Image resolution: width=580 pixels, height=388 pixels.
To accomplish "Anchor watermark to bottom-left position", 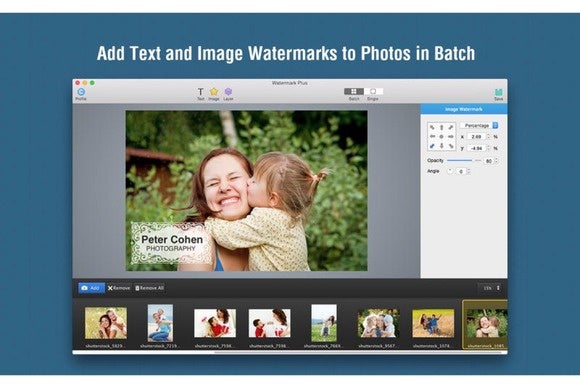I will 432,146.
